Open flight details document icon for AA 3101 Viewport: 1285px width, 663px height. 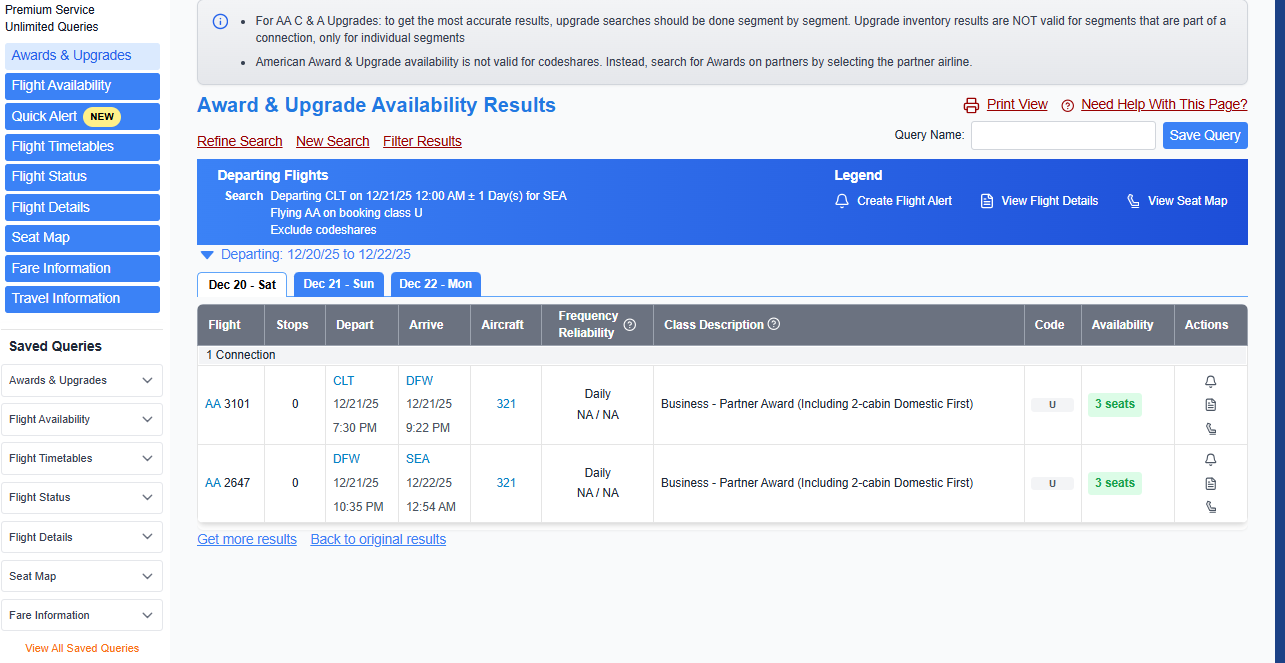click(x=1210, y=405)
